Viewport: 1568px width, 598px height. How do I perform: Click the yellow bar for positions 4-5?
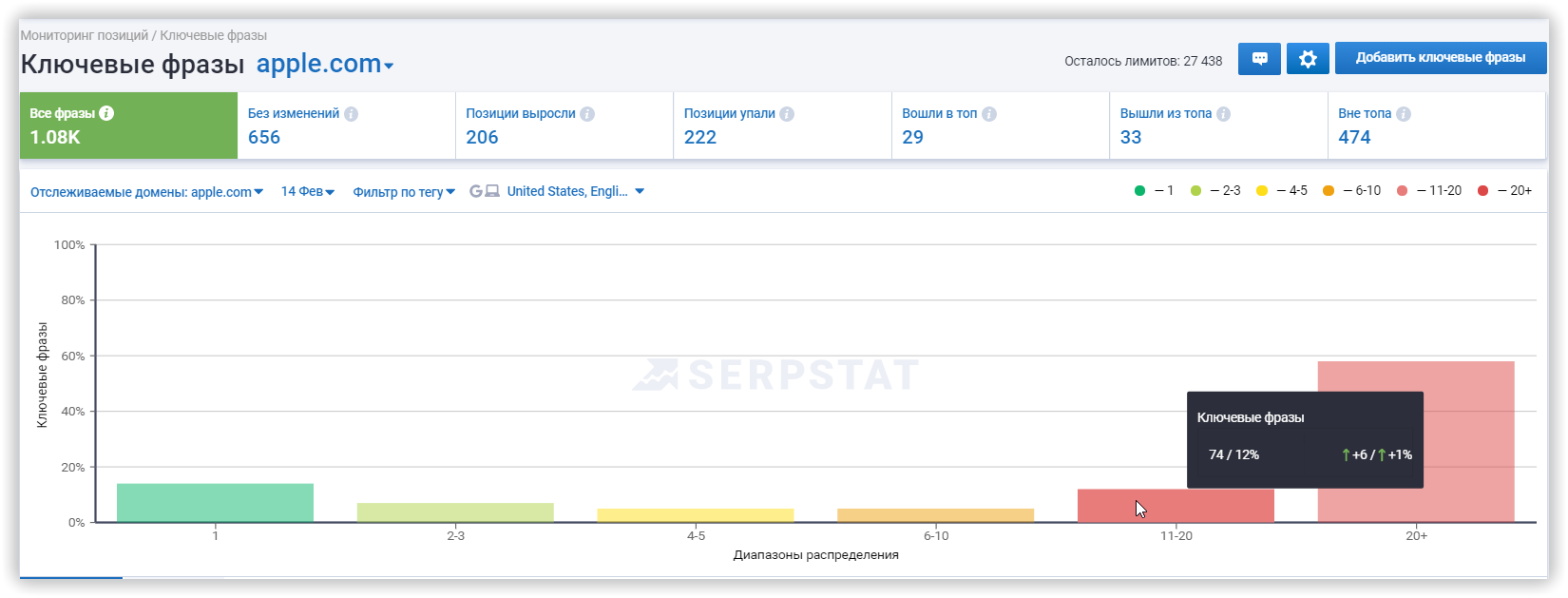pyautogui.click(x=696, y=515)
